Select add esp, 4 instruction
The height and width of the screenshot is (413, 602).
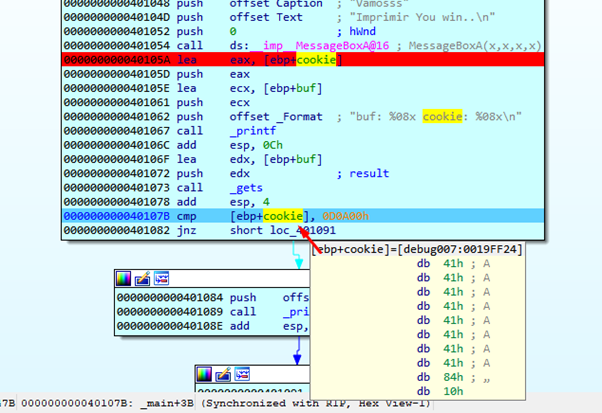coord(303,202)
